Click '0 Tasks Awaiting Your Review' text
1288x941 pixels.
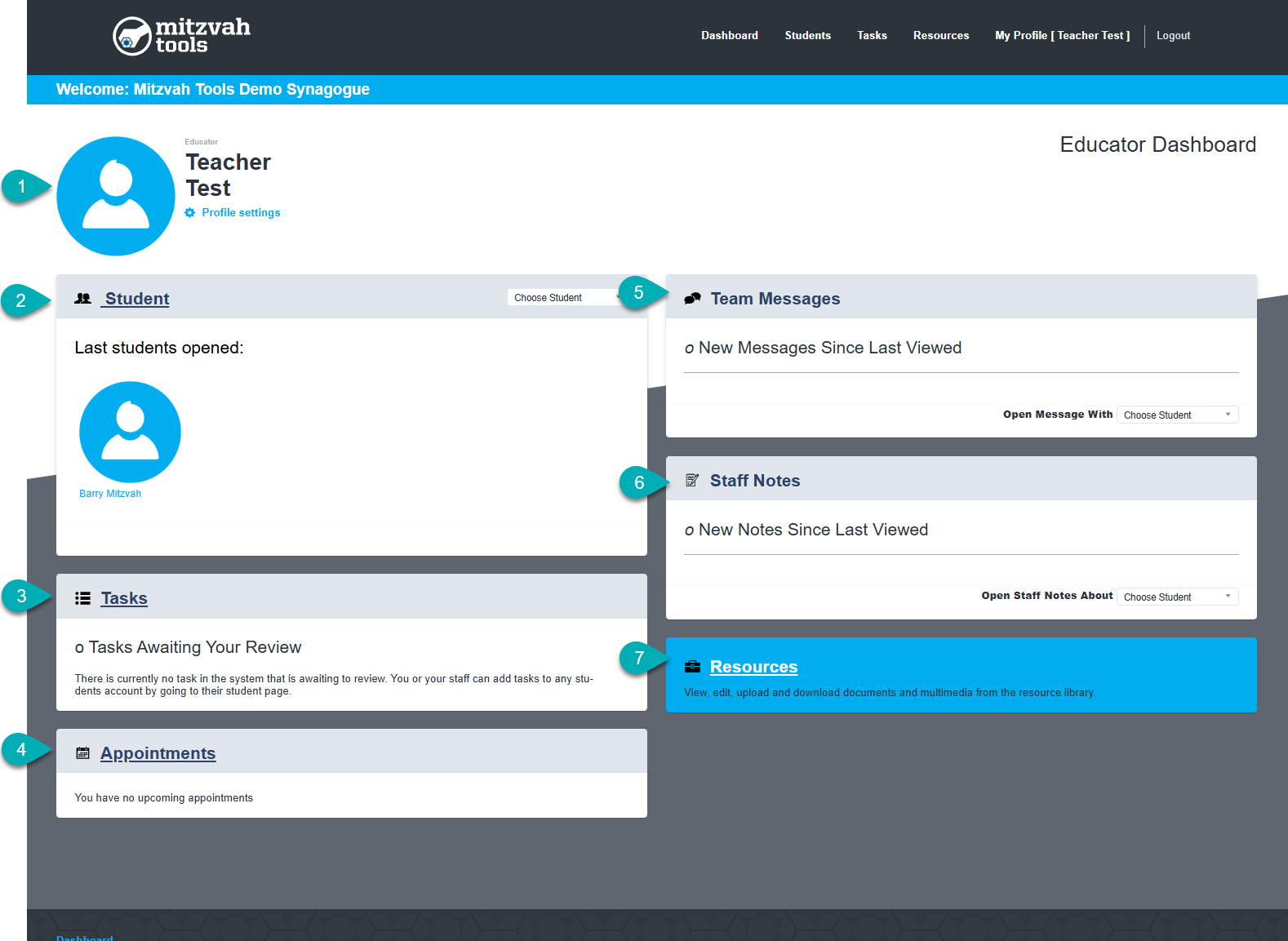point(188,647)
